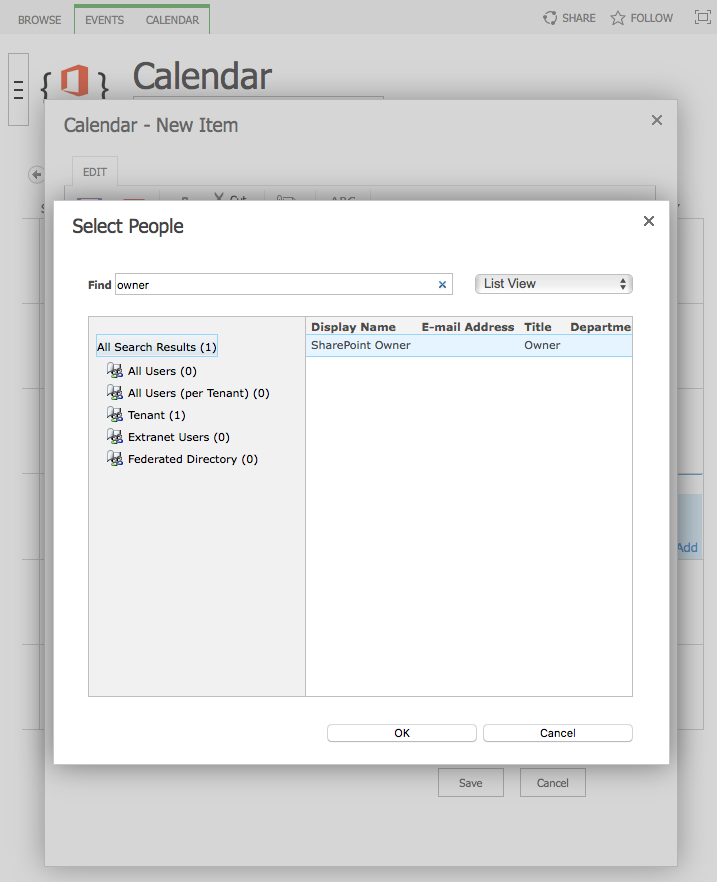Screen dimensions: 717x882
Task: Click the Share sync icon
Action: [549, 18]
